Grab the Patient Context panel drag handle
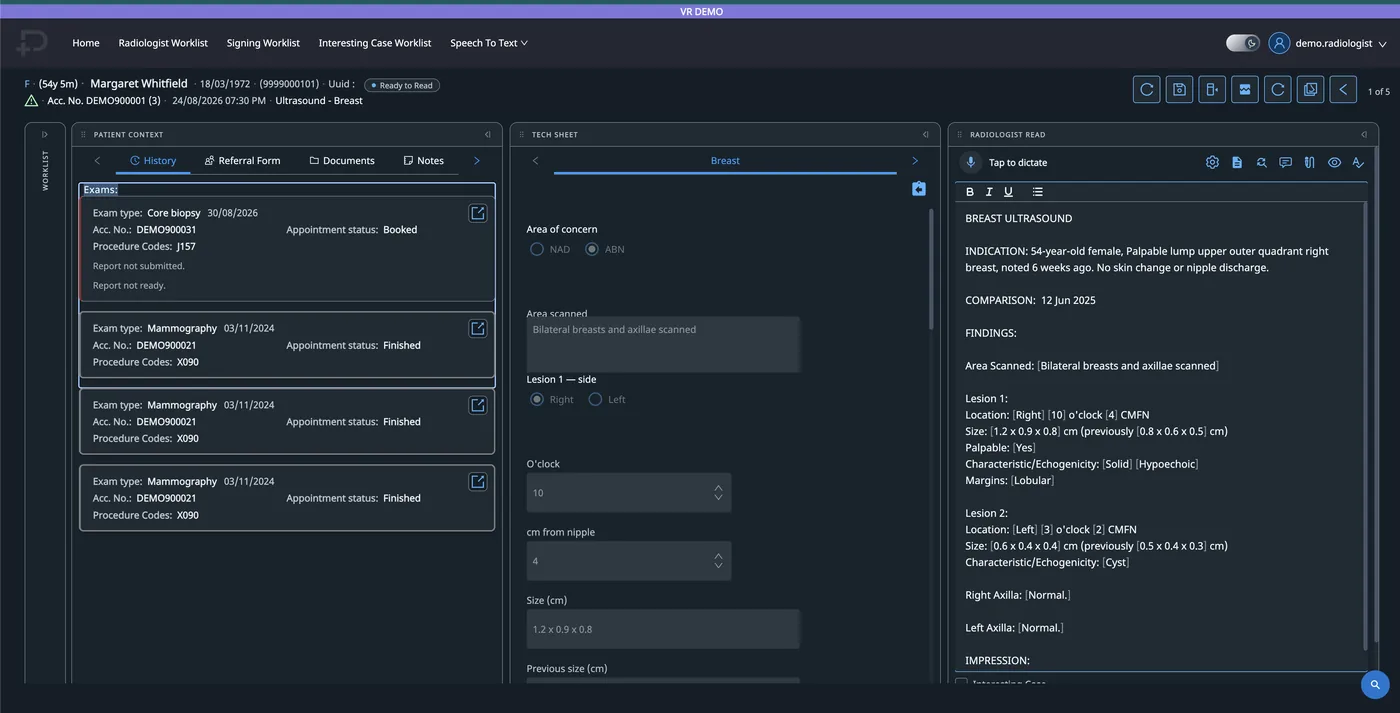 coord(84,134)
